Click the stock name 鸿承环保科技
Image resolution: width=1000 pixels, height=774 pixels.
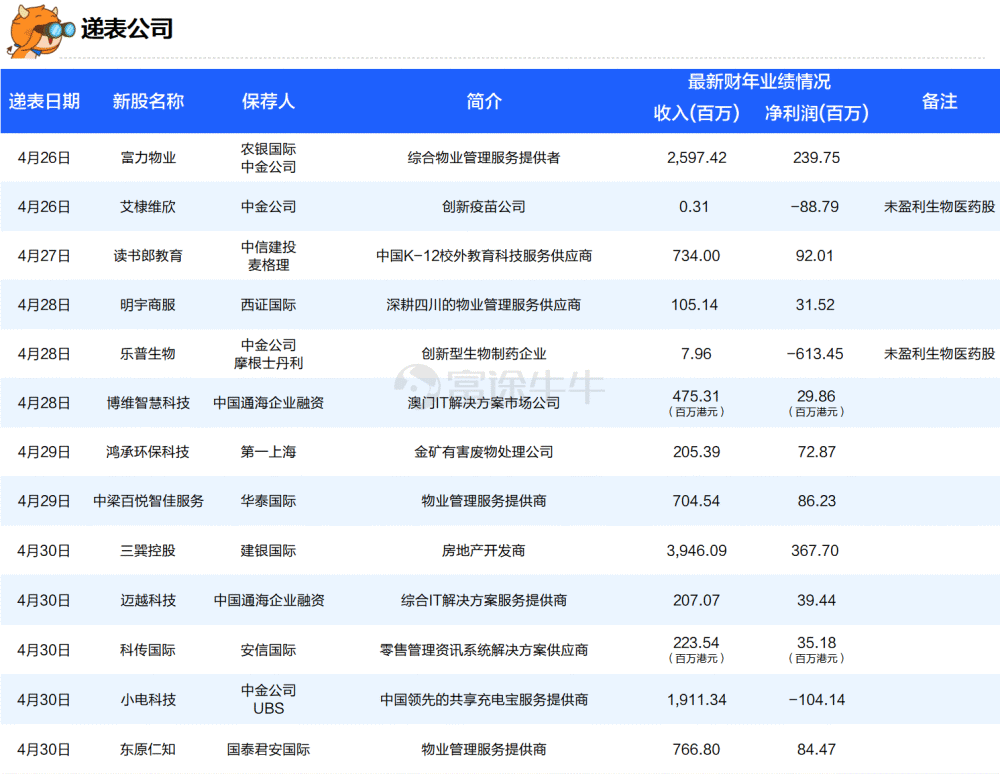[x=148, y=452]
